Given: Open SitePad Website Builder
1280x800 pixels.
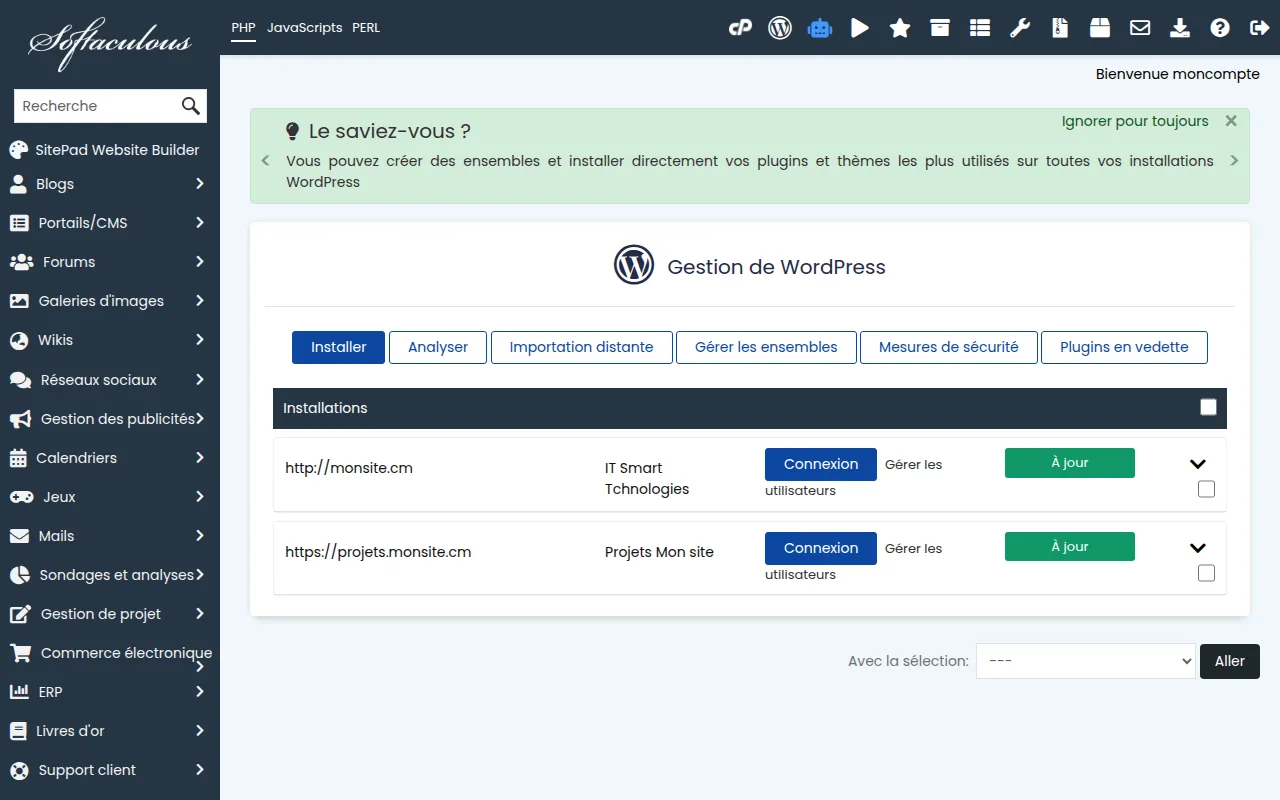Looking at the screenshot, I should [x=105, y=150].
